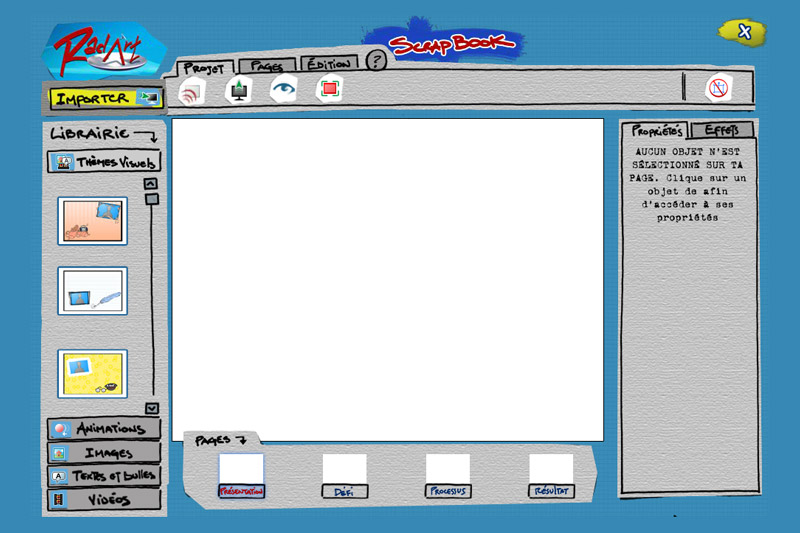Click the Thèmes Visuels section icon
Viewport: 800px width, 533px height.
(64, 162)
